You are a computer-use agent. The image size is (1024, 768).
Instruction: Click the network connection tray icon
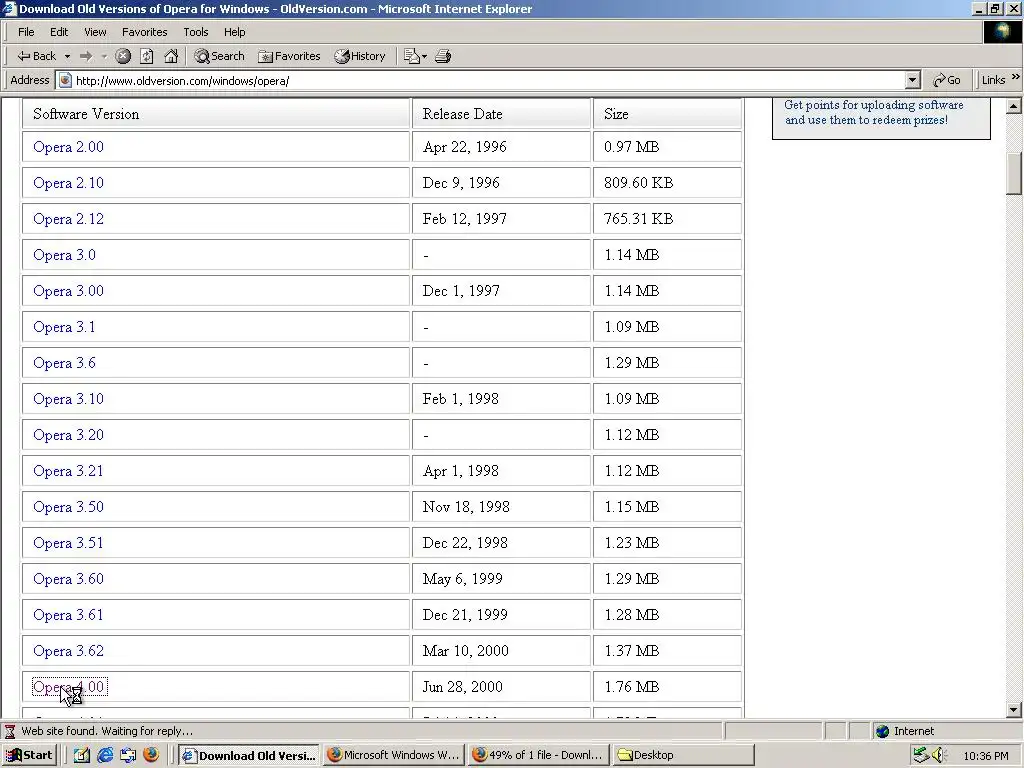point(921,755)
